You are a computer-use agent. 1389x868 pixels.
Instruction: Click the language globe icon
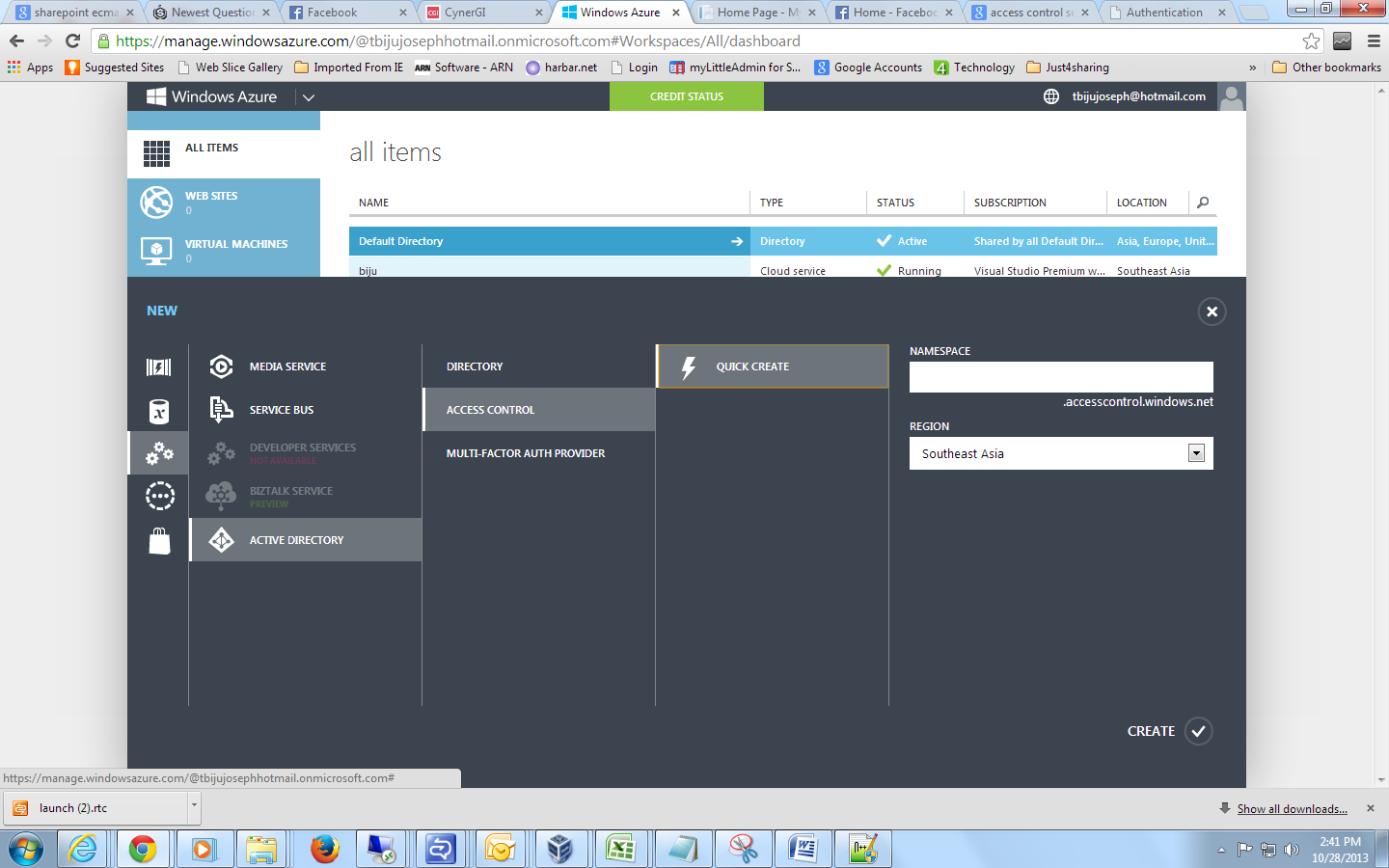pyautogui.click(x=1051, y=96)
